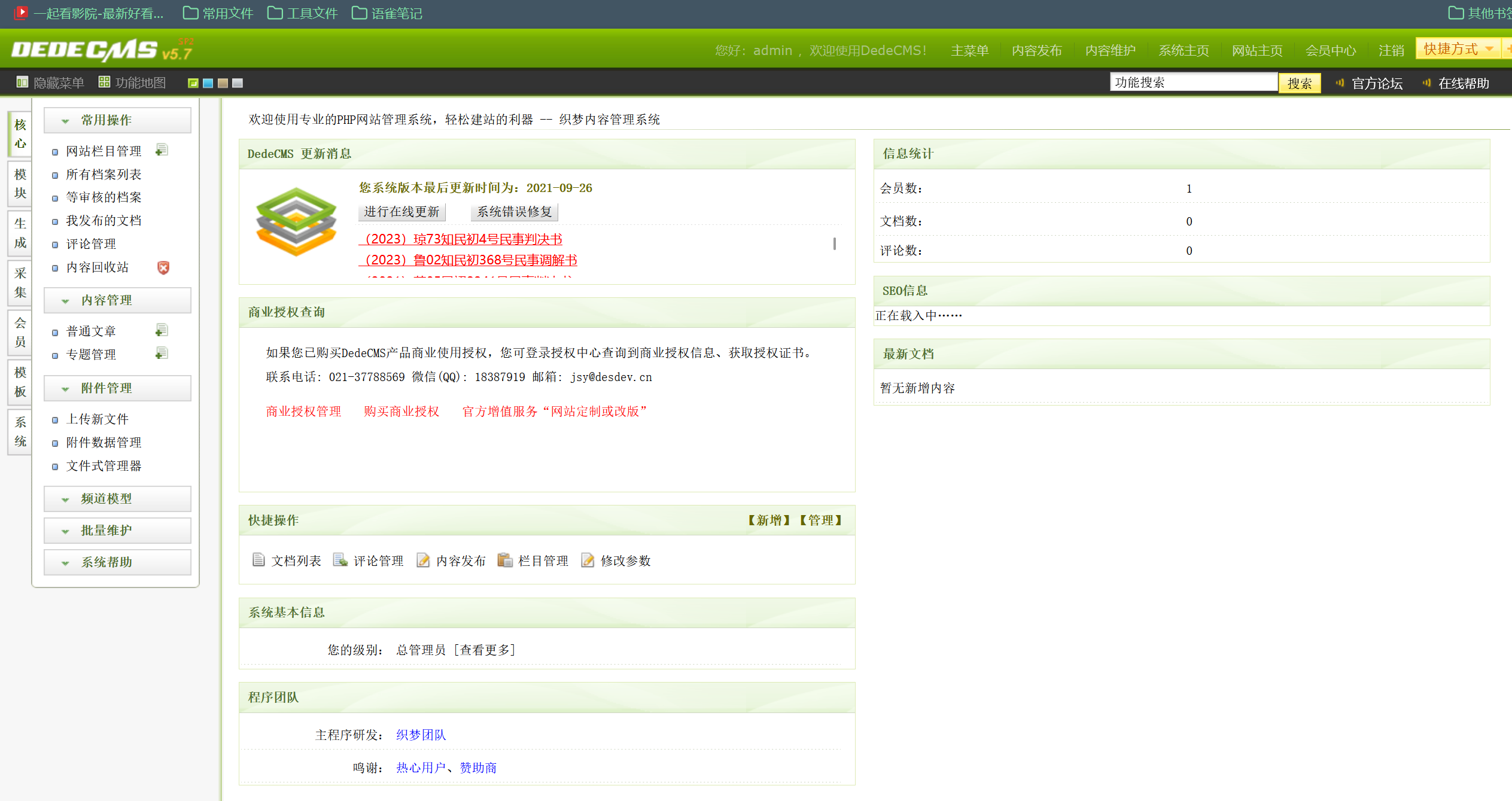Expand the 系统帮助 menu section
Screen dimensions: 1512x801
(x=117, y=562)
